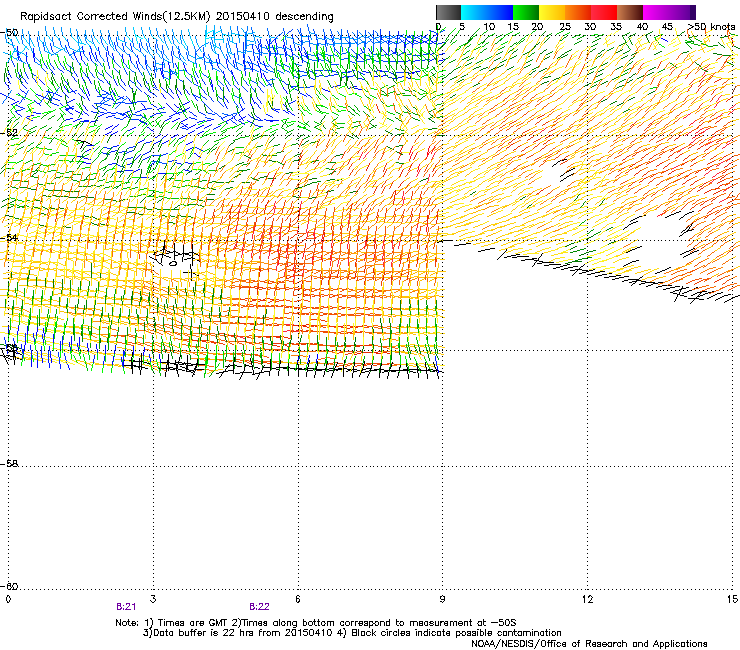Click the latitude label '-52'
The height and width of the screenshot is (650, 740).
pos(10,133)
